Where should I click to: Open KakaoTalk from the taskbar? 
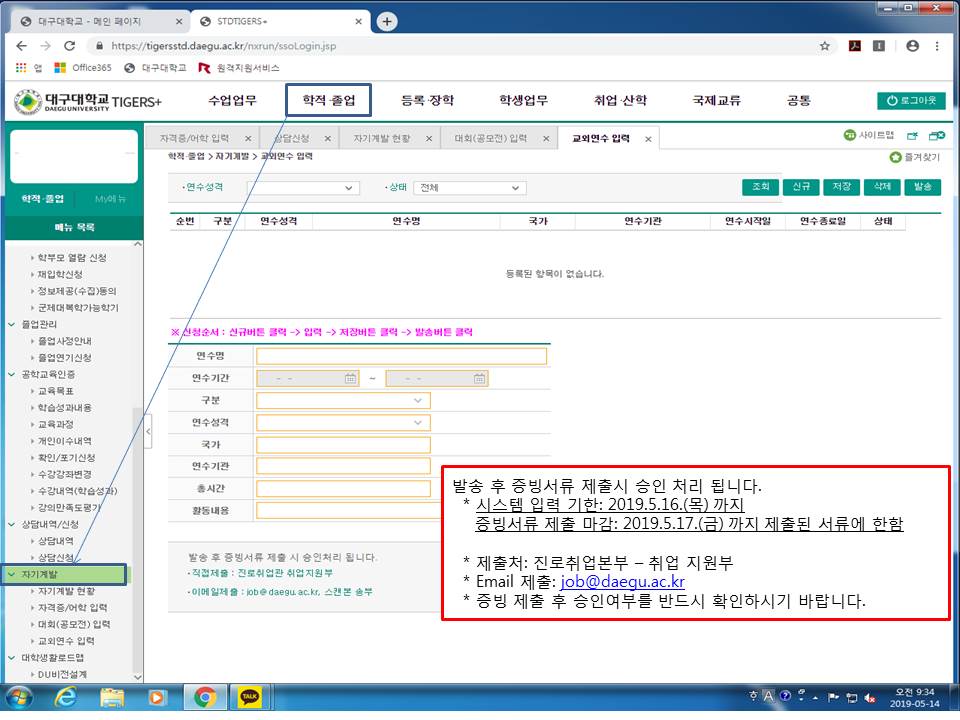(250, 697)
